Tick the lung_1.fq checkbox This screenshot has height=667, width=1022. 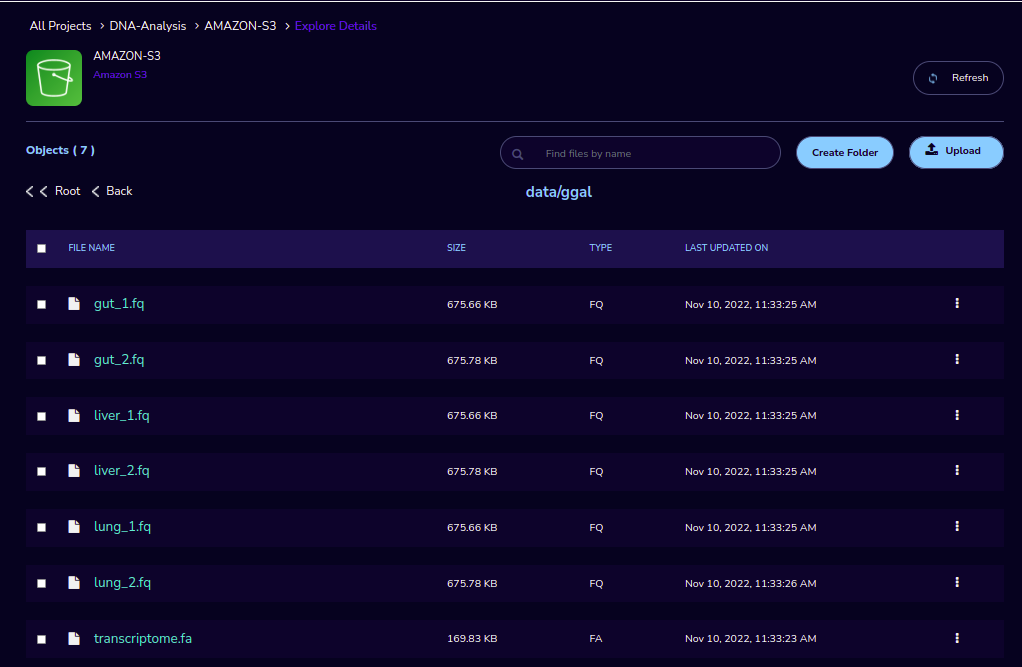42,527
